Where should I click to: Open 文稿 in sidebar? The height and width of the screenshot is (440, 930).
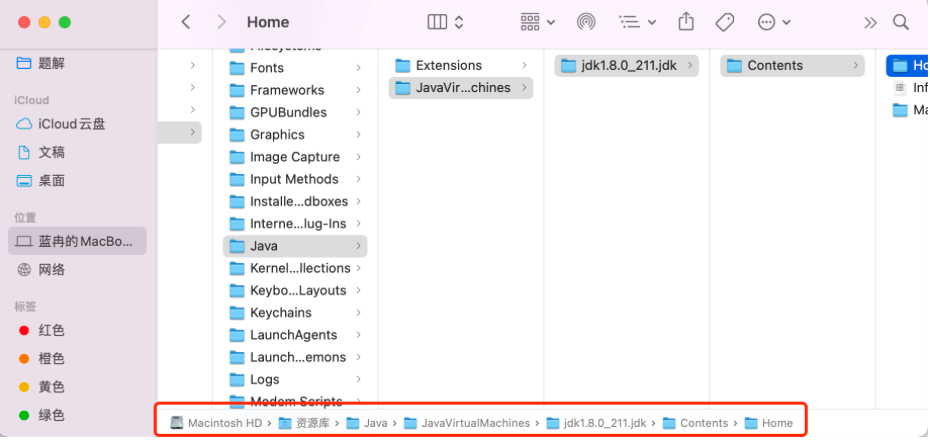(x=77, y=152)
